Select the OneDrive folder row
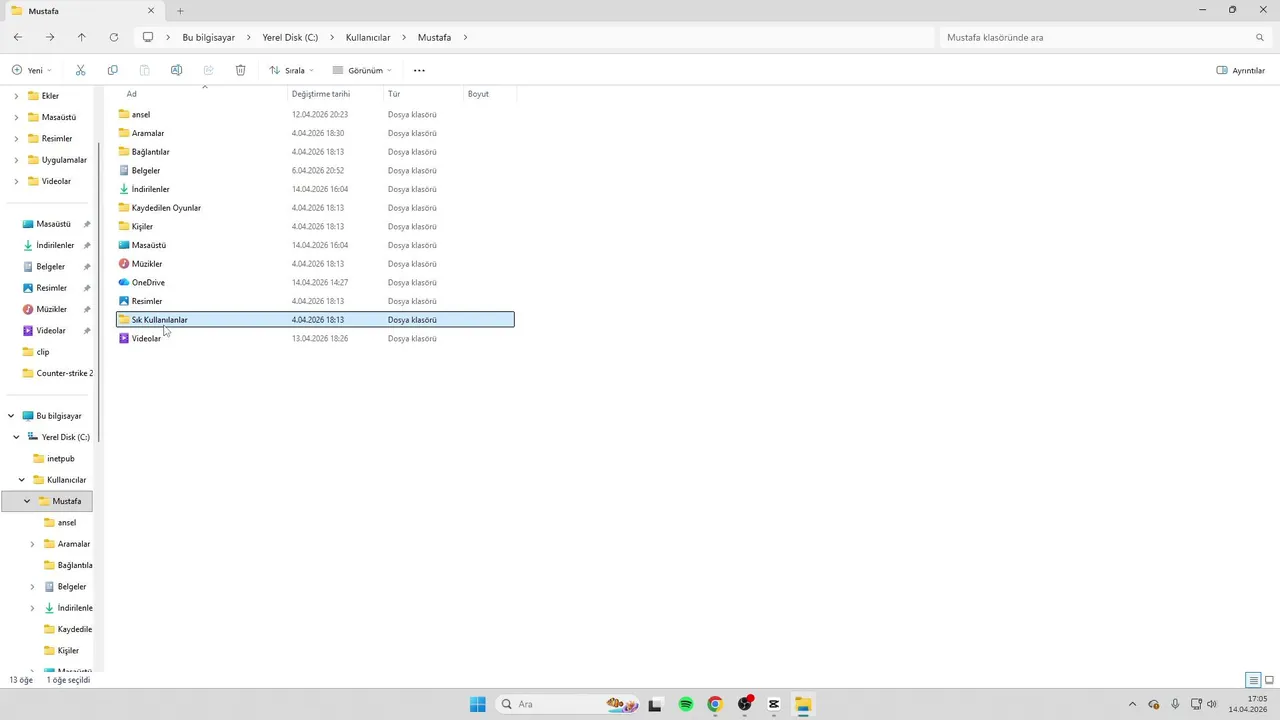The height and width of the screenshot is (720, 1280). pyautogui.click(x=315, y=282)
